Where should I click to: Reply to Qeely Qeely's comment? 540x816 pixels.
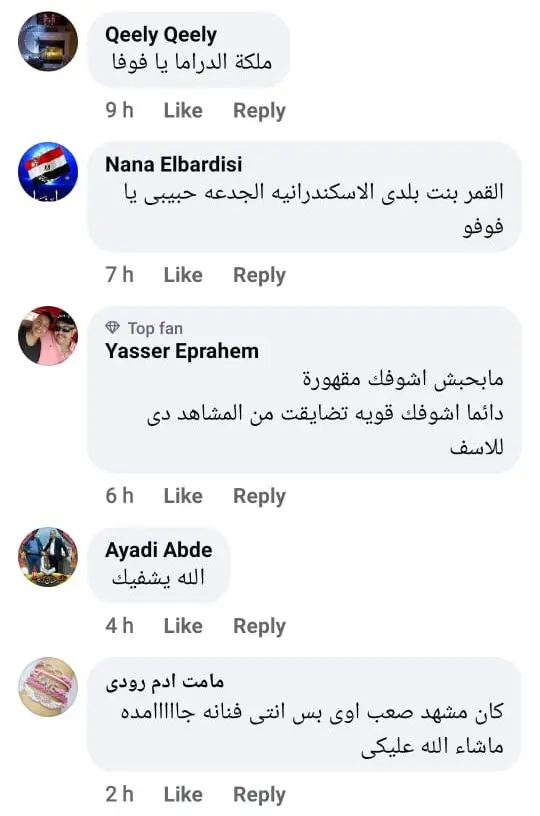pyautogui.click(x=259, y=111)
